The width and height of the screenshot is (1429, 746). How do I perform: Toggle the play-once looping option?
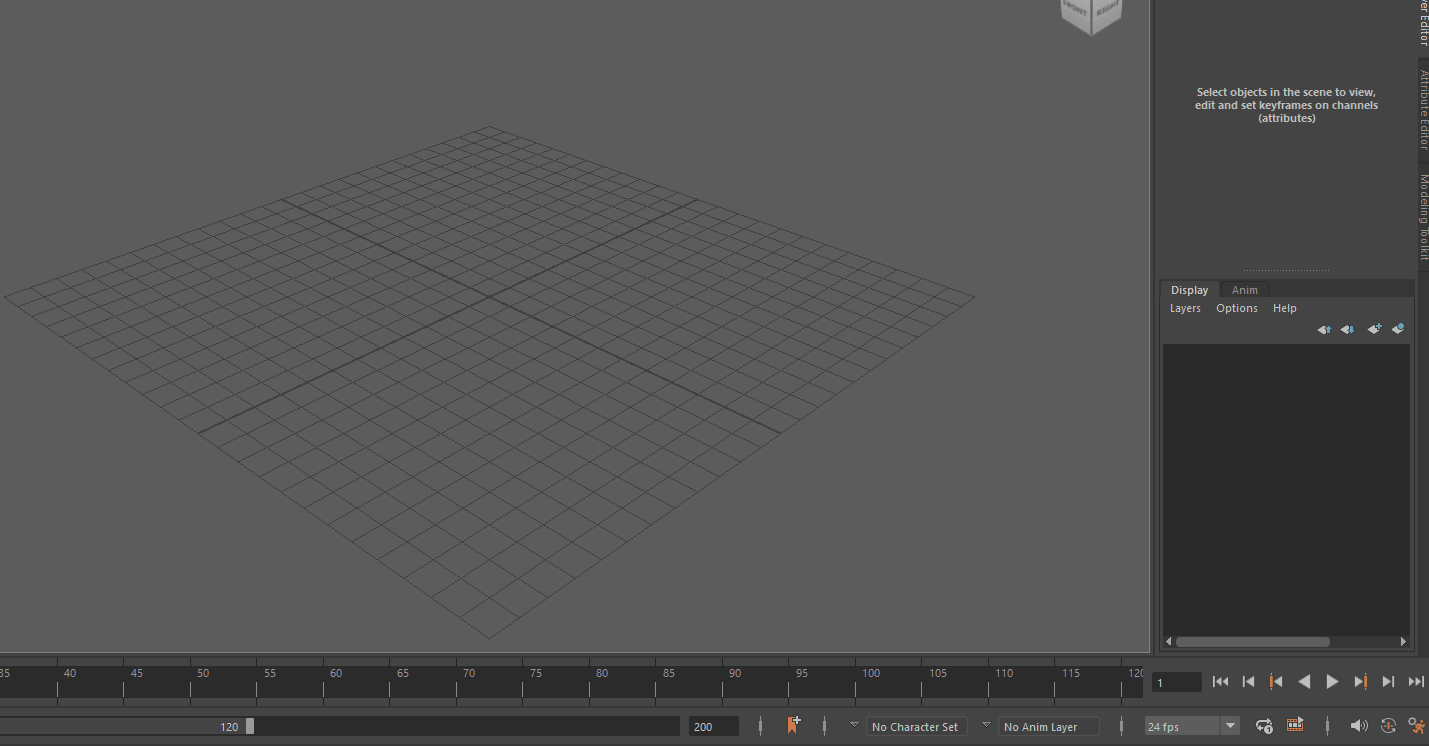(x=1263, y=726)
